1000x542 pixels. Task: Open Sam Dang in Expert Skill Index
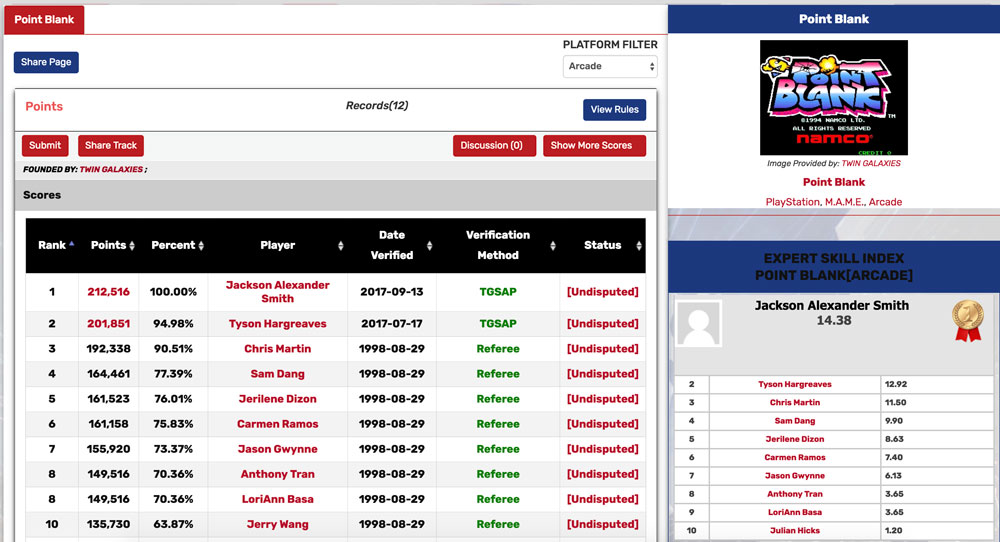click(795, 421)
